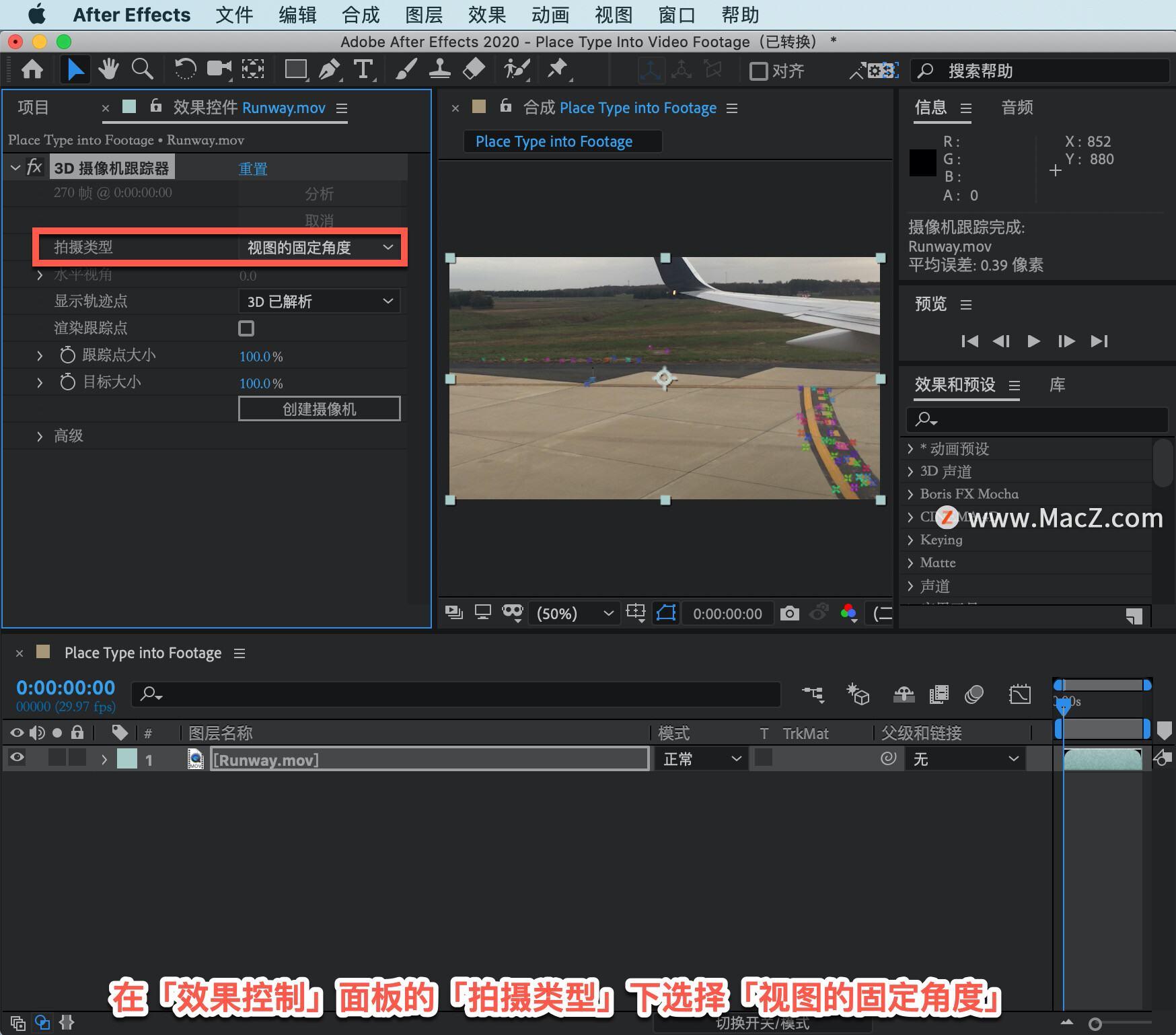Collapse the 3D 摄像机跟踪器 effect
The image size is (1176, 1035).
tap(15, 168)
